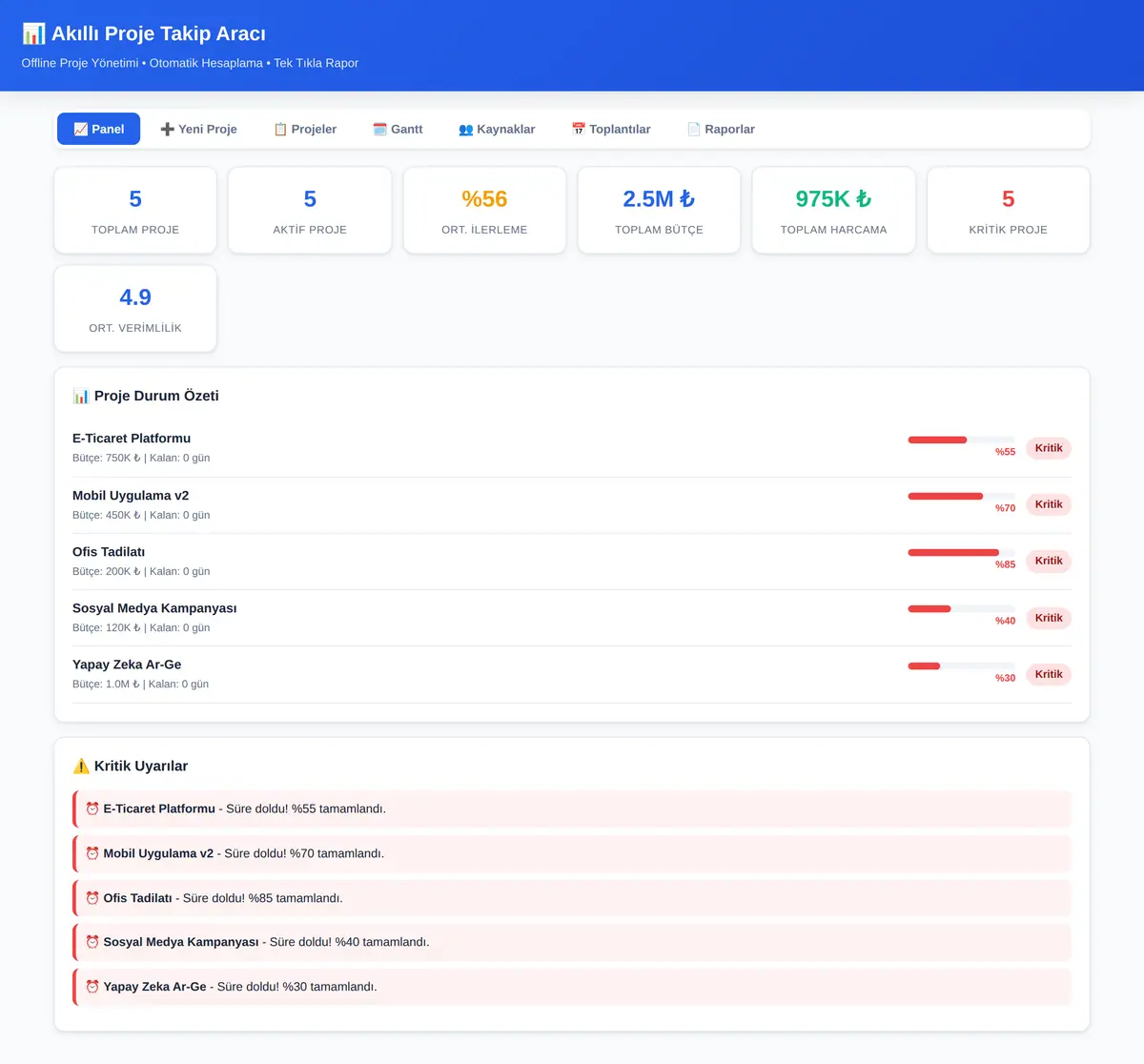
Task: Click the "Bütçe: 1.0M ₺ | Kalan: 0 gün" text
Action: click(x=140, y=684)
